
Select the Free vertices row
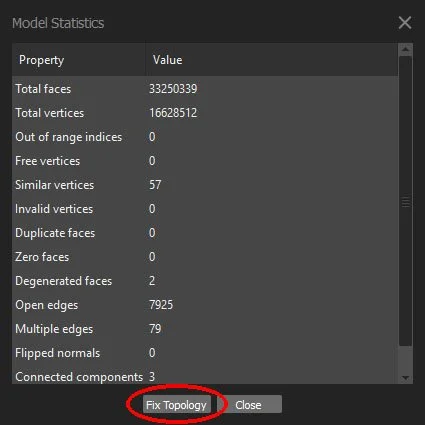205,161
